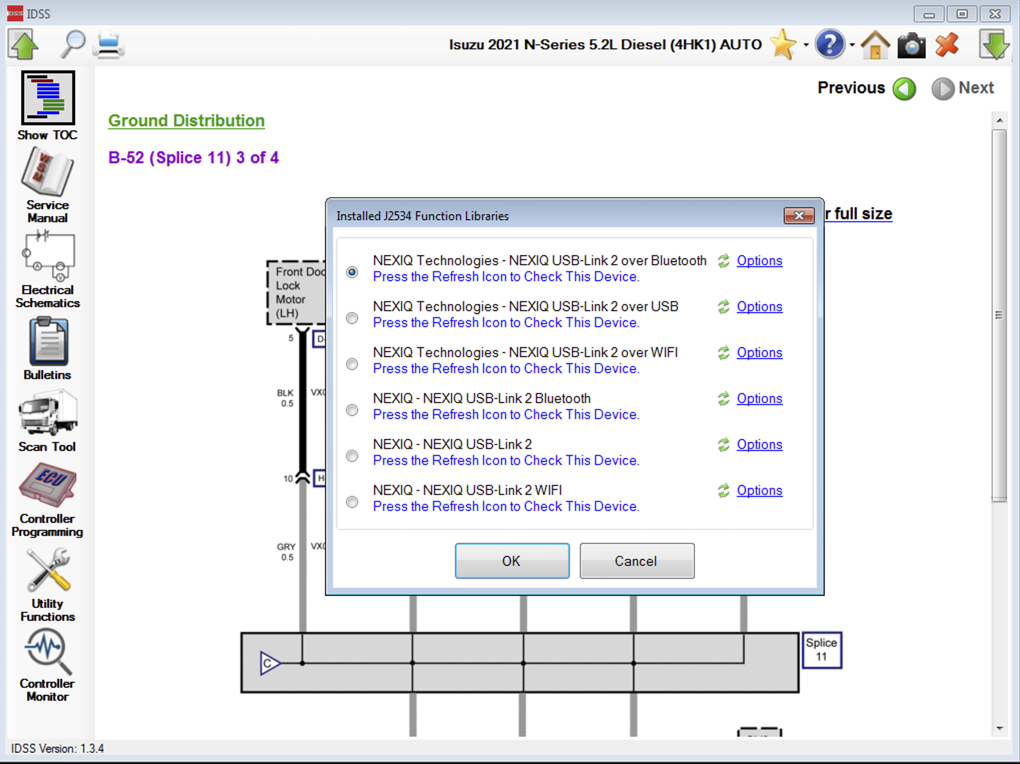Open Utility Functions
This screenshot has width=1020, height=764.
[x=47, y=584]
